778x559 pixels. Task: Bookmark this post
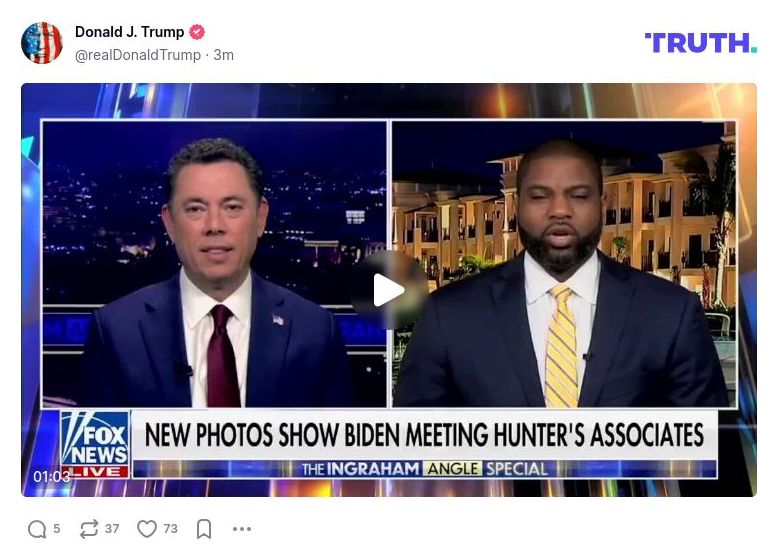(x=204, y=529)
